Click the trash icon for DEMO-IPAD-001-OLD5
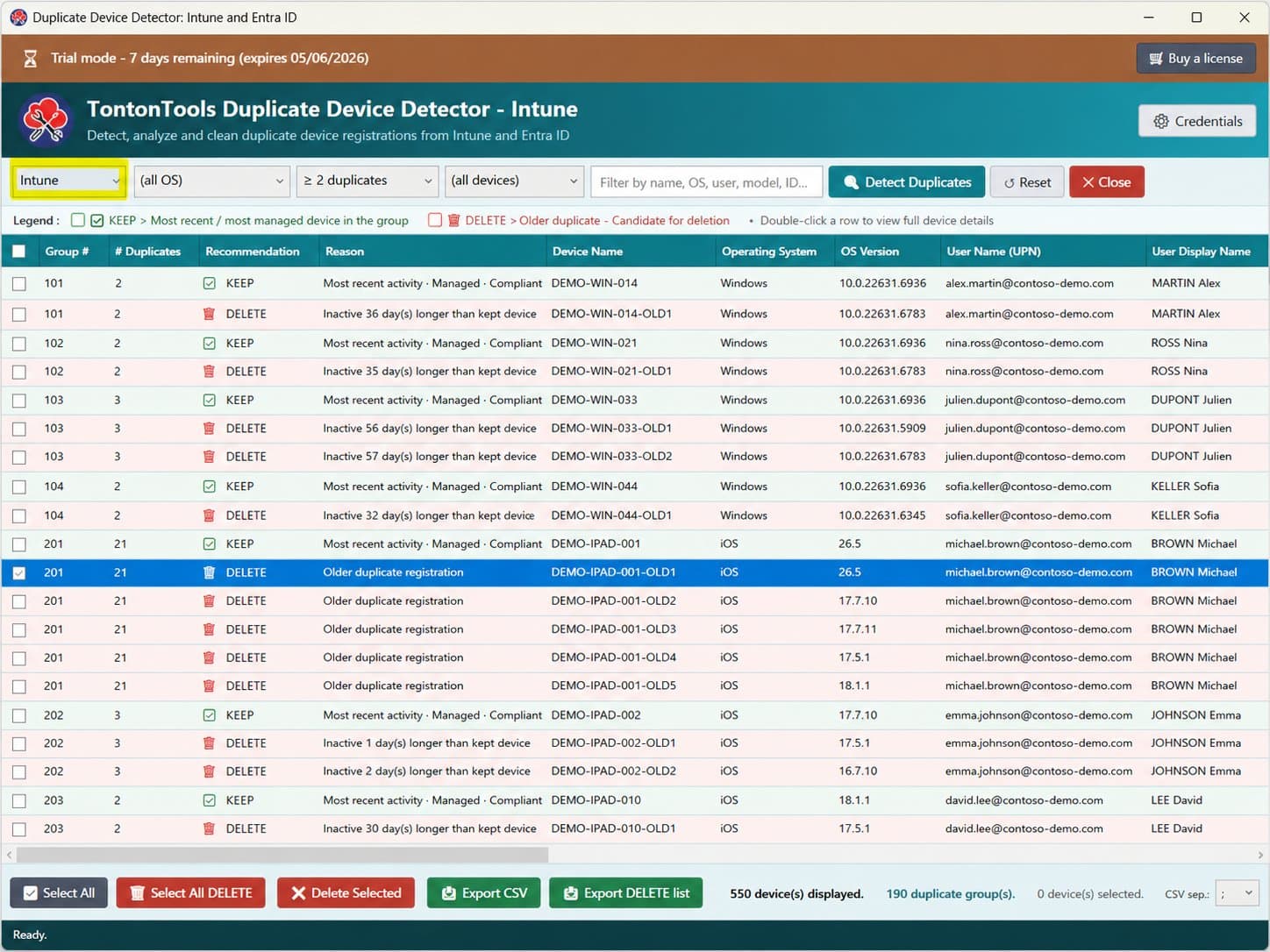This screenshot has height=952, width=1270. pyautogui.click(x=209, y=686)
